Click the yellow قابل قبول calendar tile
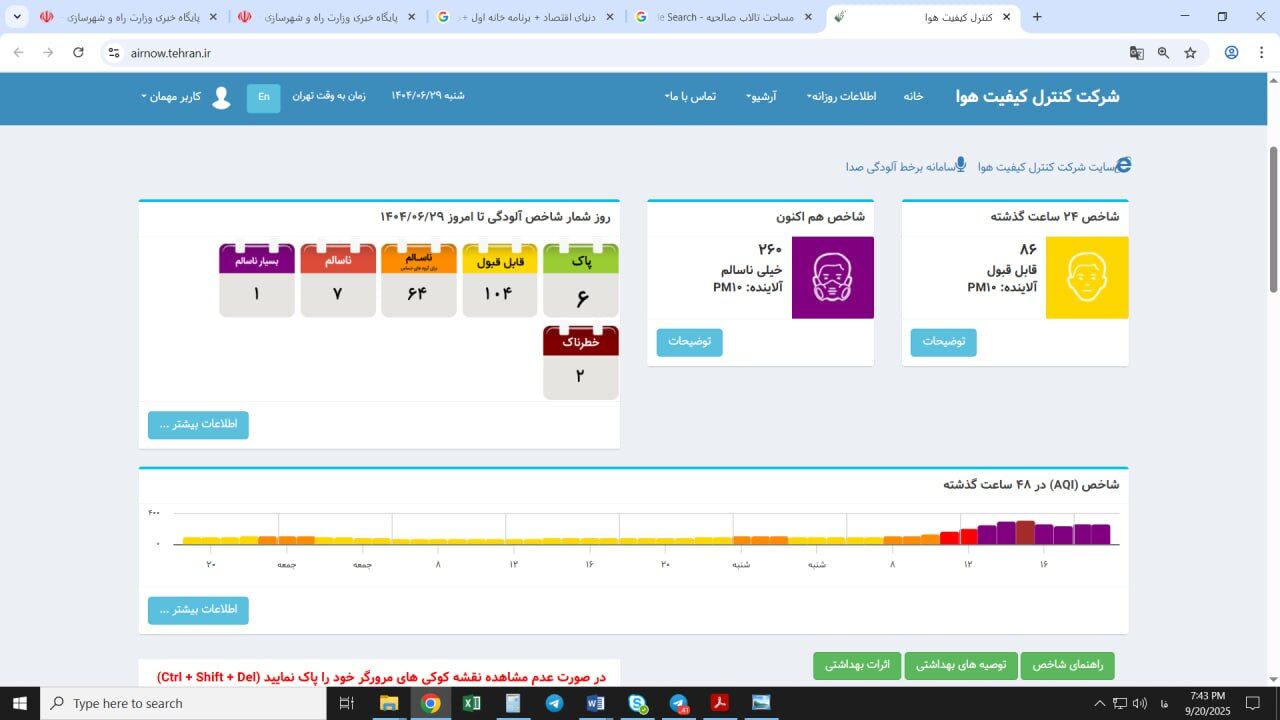Image resolution: width=1280 pixels, height=720 pixels. [500, 280]
